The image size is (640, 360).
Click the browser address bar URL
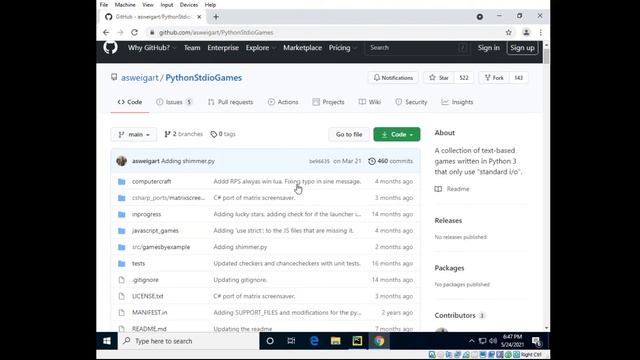click(216, 32)
